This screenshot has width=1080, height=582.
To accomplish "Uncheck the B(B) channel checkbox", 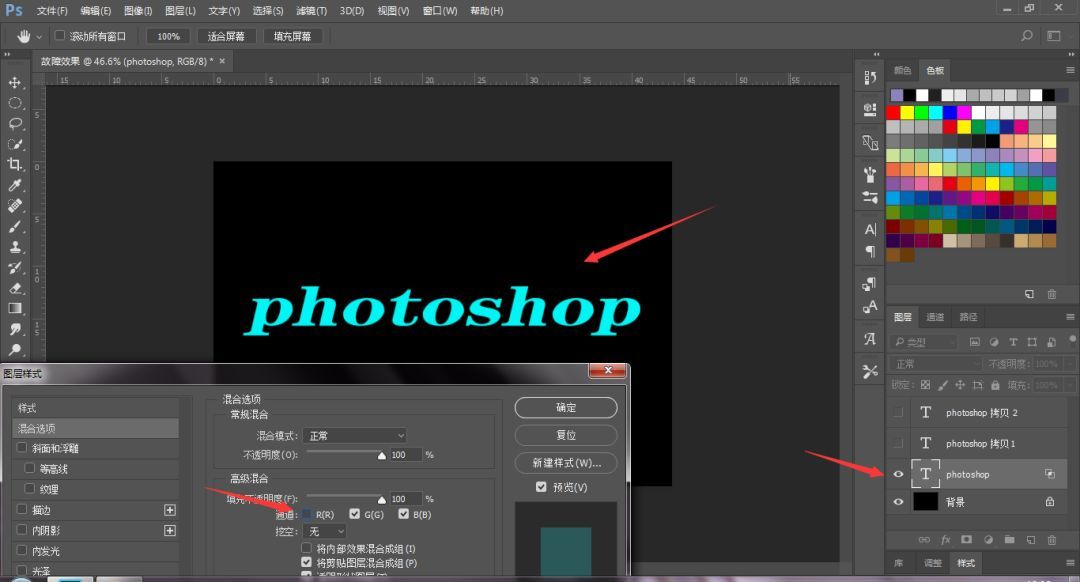I will [x=404, y=514].
